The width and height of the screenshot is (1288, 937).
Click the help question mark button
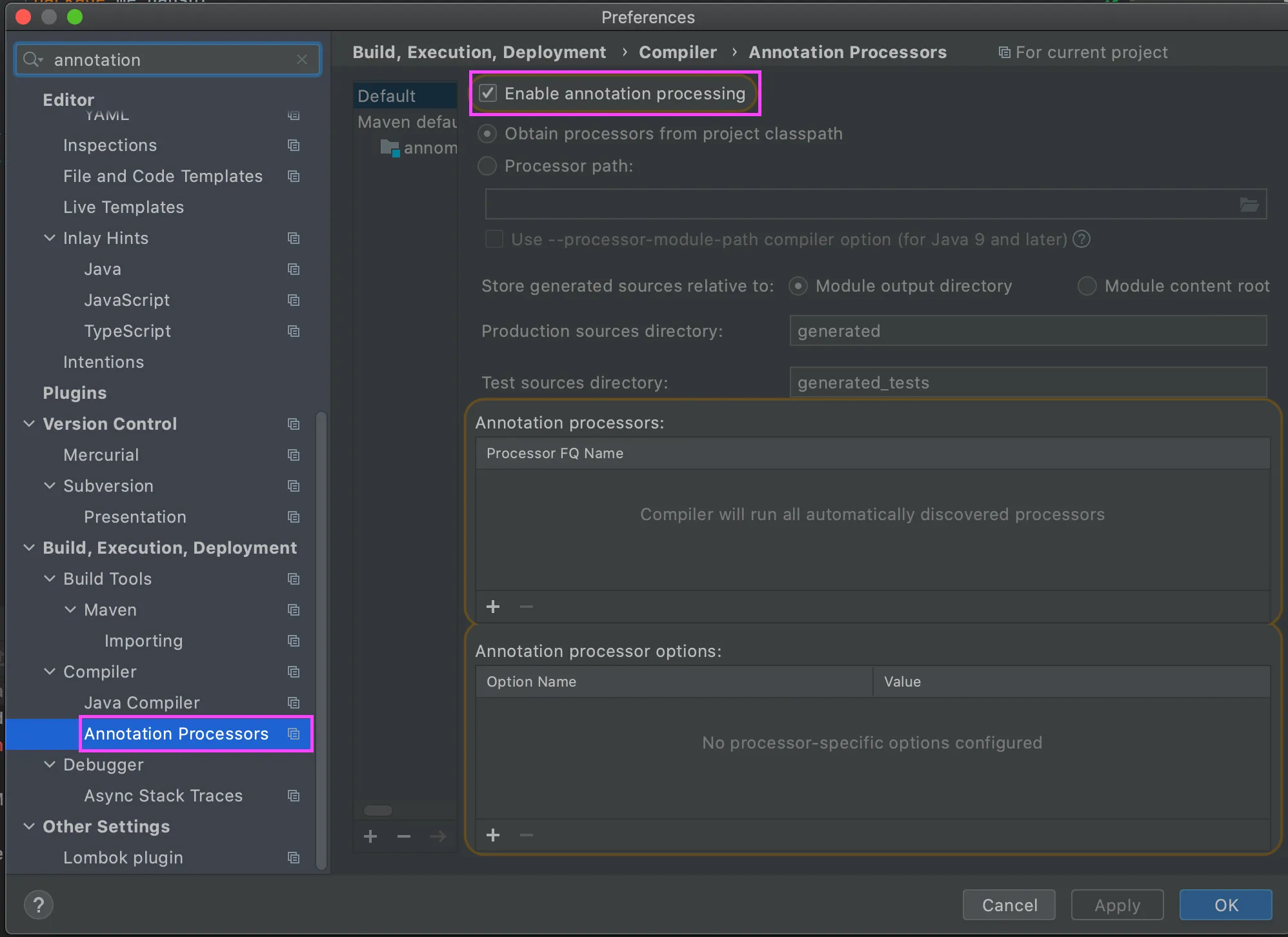(39, 905)
